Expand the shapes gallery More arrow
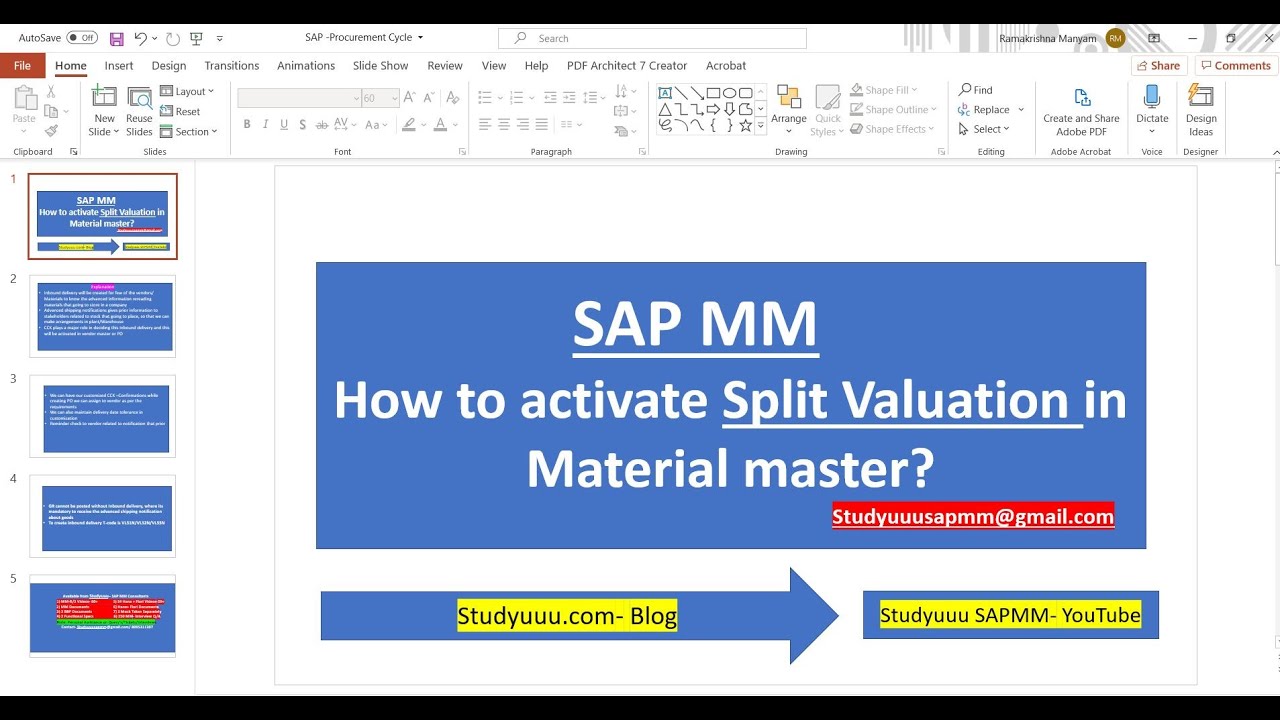The width and height of the screenshot is (1280, 720). 761,125
